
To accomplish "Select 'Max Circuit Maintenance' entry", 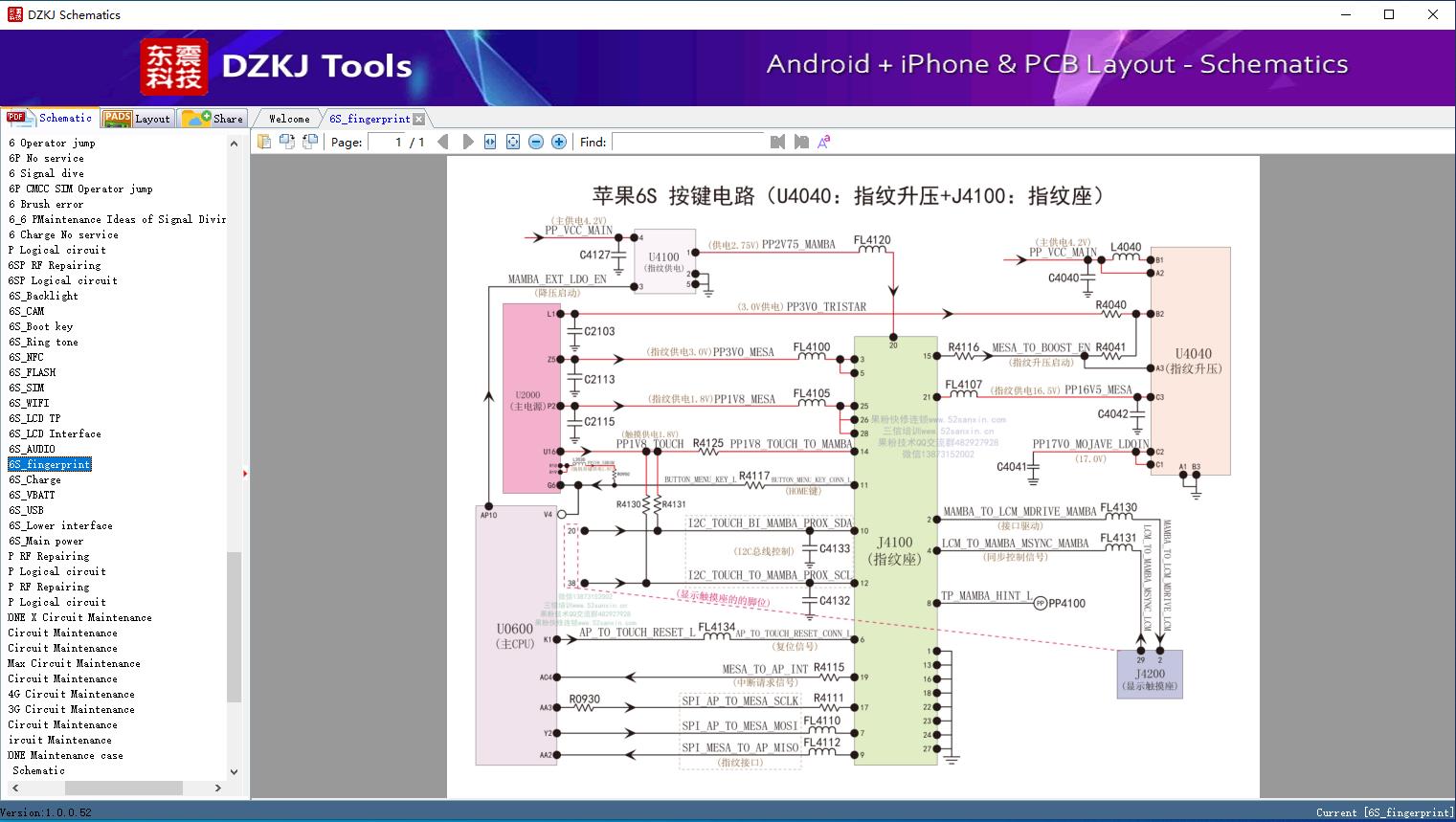I will (x=74, y=663).
